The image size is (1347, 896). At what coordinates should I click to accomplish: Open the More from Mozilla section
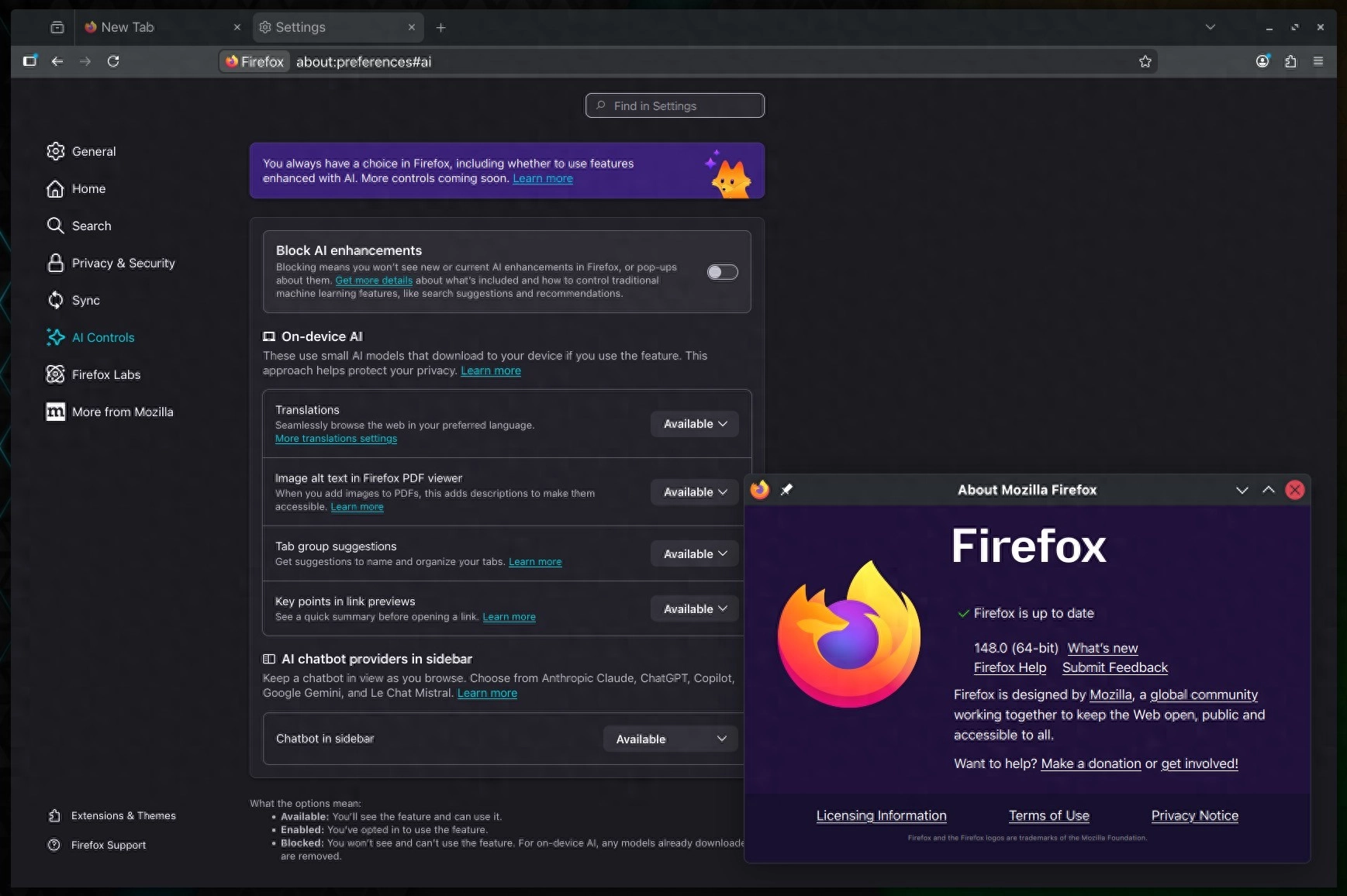click(x=122, y=412)
